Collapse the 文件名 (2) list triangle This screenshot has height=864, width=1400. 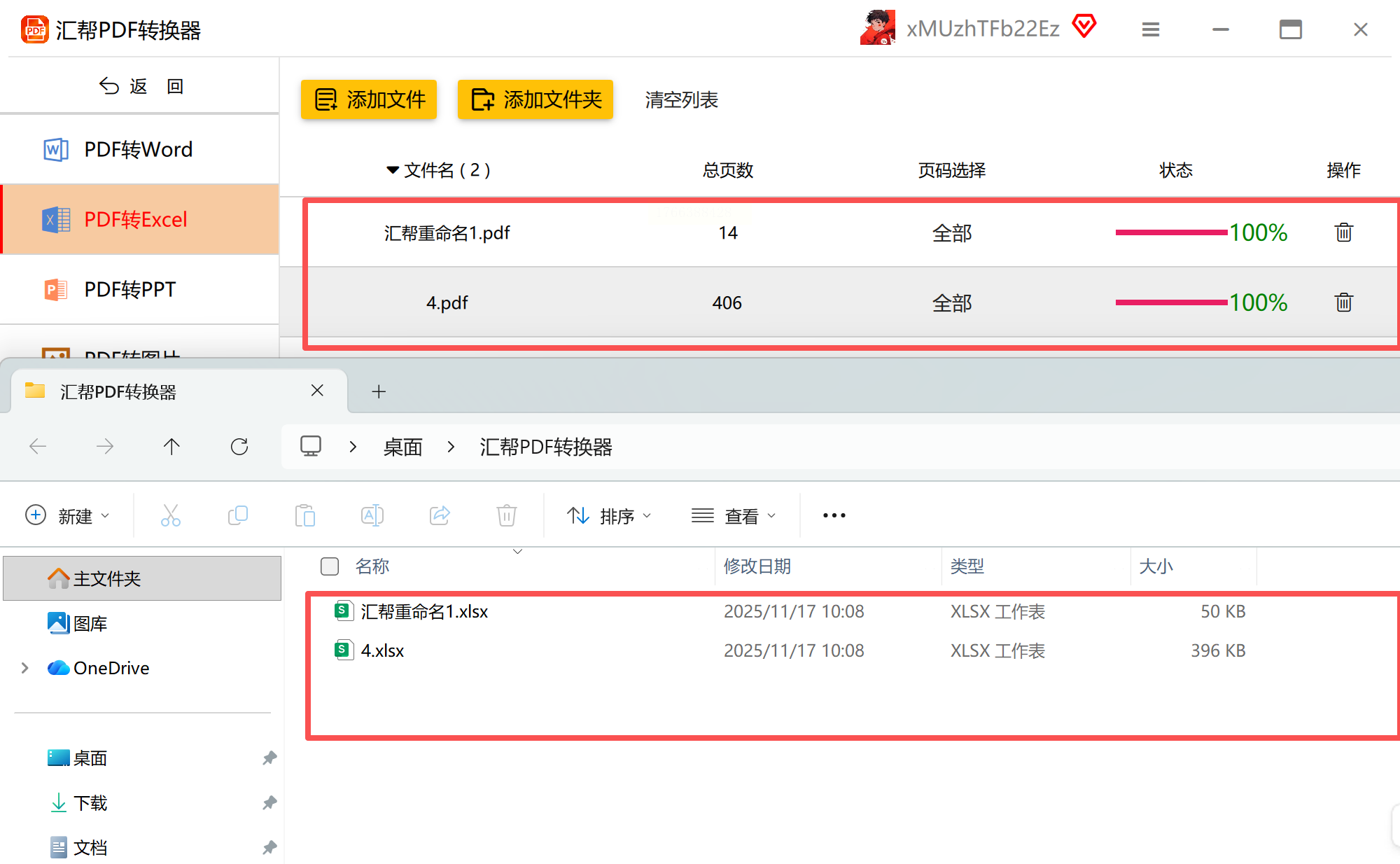(393, 170)
